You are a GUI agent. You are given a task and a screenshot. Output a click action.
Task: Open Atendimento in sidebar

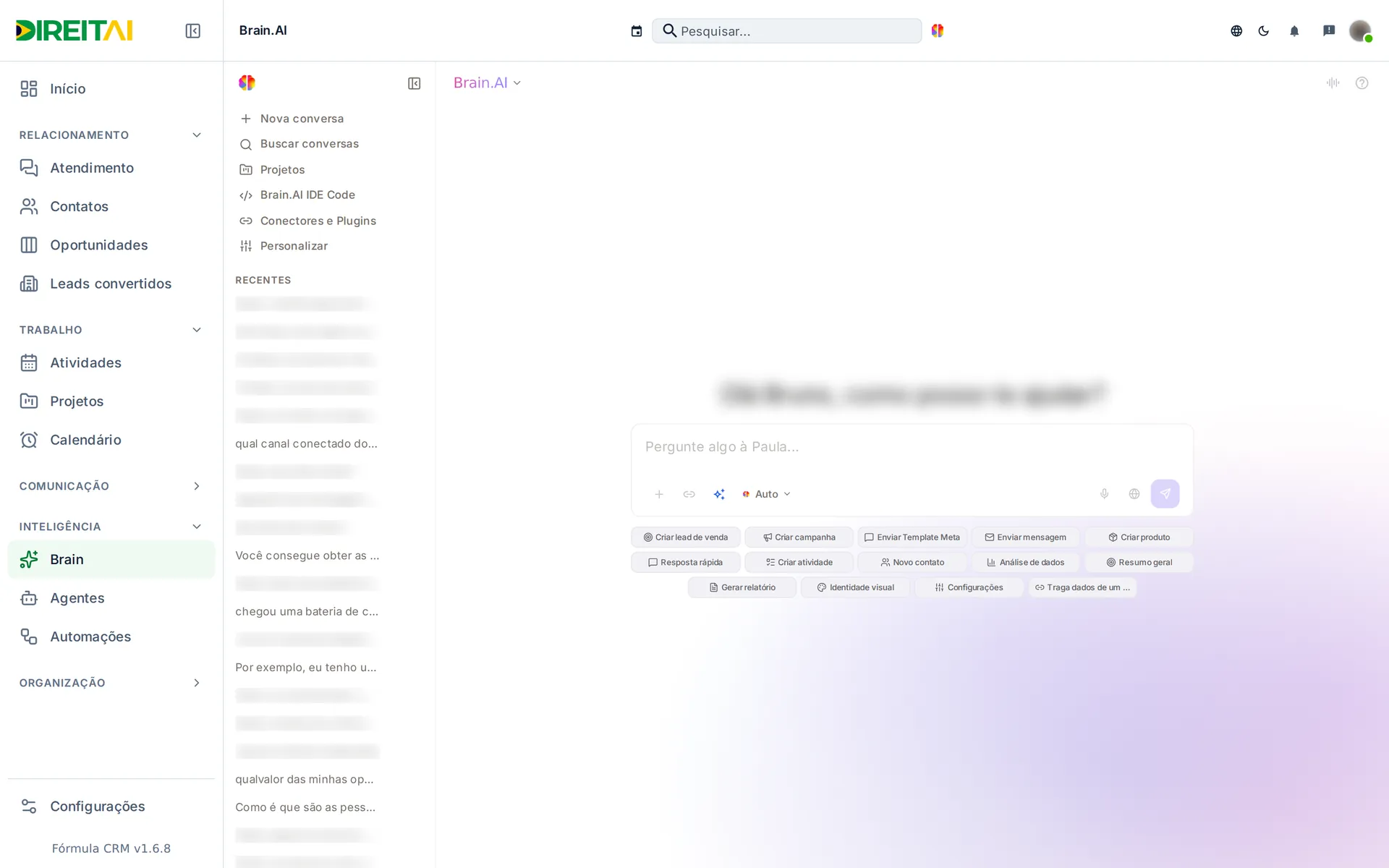coord(111,168)
